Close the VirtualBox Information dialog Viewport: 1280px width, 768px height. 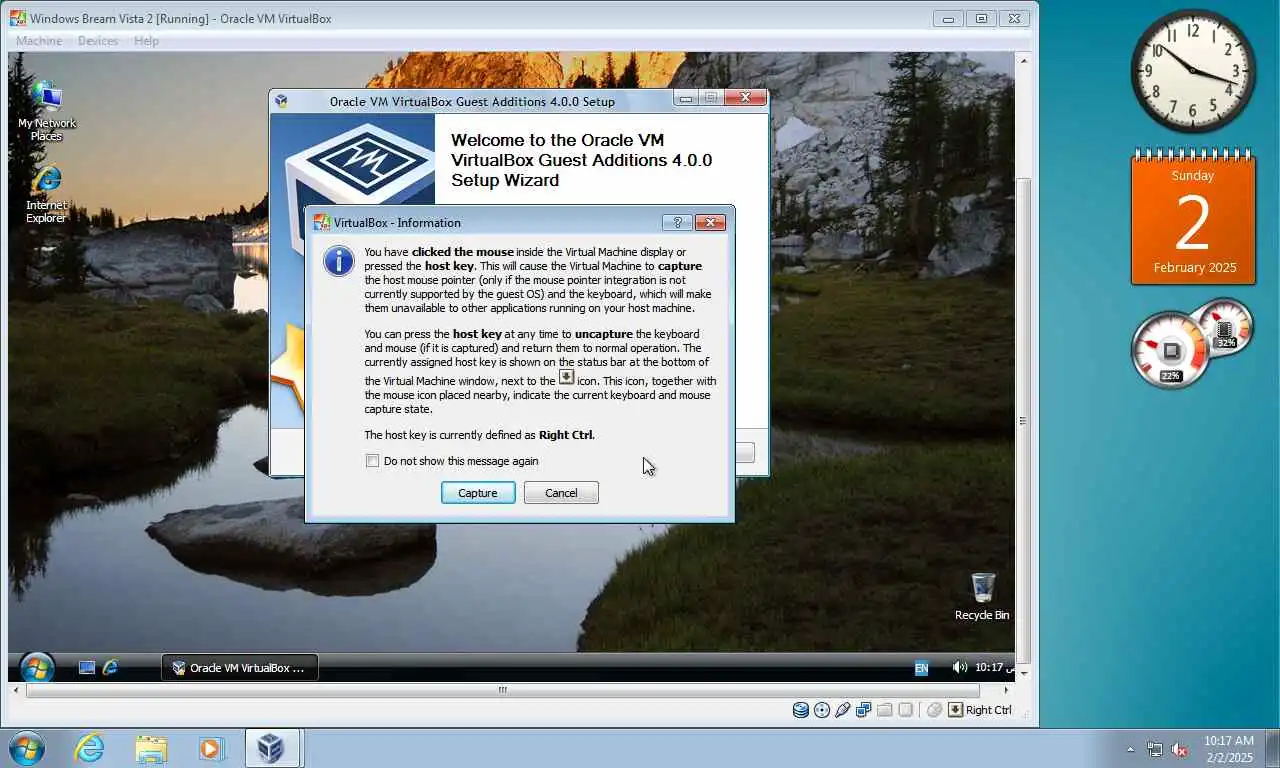pyautogui.click(x=710, y=222)
